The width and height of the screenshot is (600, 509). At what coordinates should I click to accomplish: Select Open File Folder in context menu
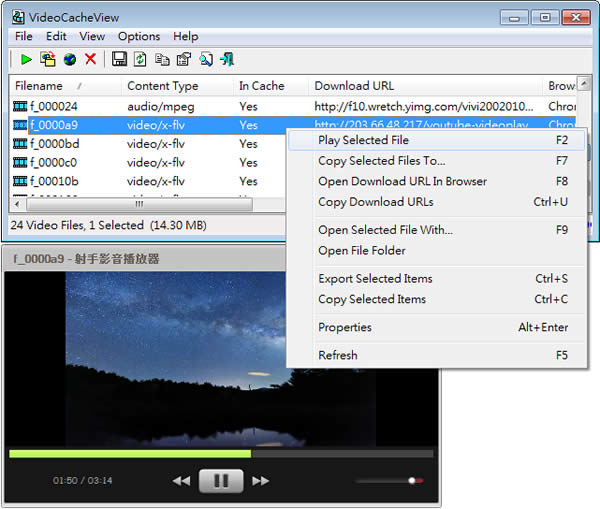click(x=361, y=251)
